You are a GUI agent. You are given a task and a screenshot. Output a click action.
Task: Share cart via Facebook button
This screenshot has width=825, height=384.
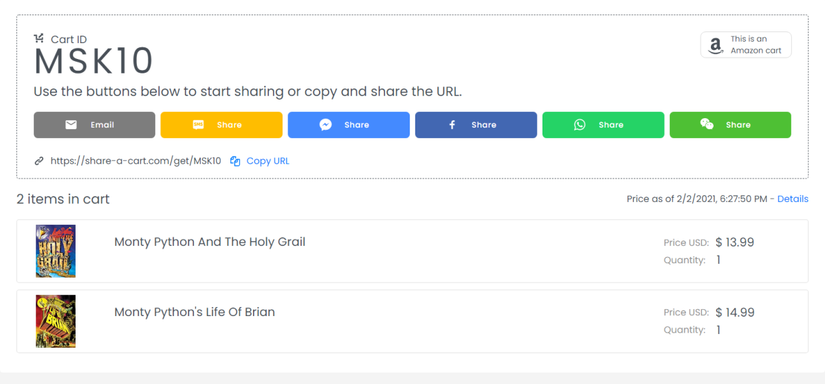point(476,125)
